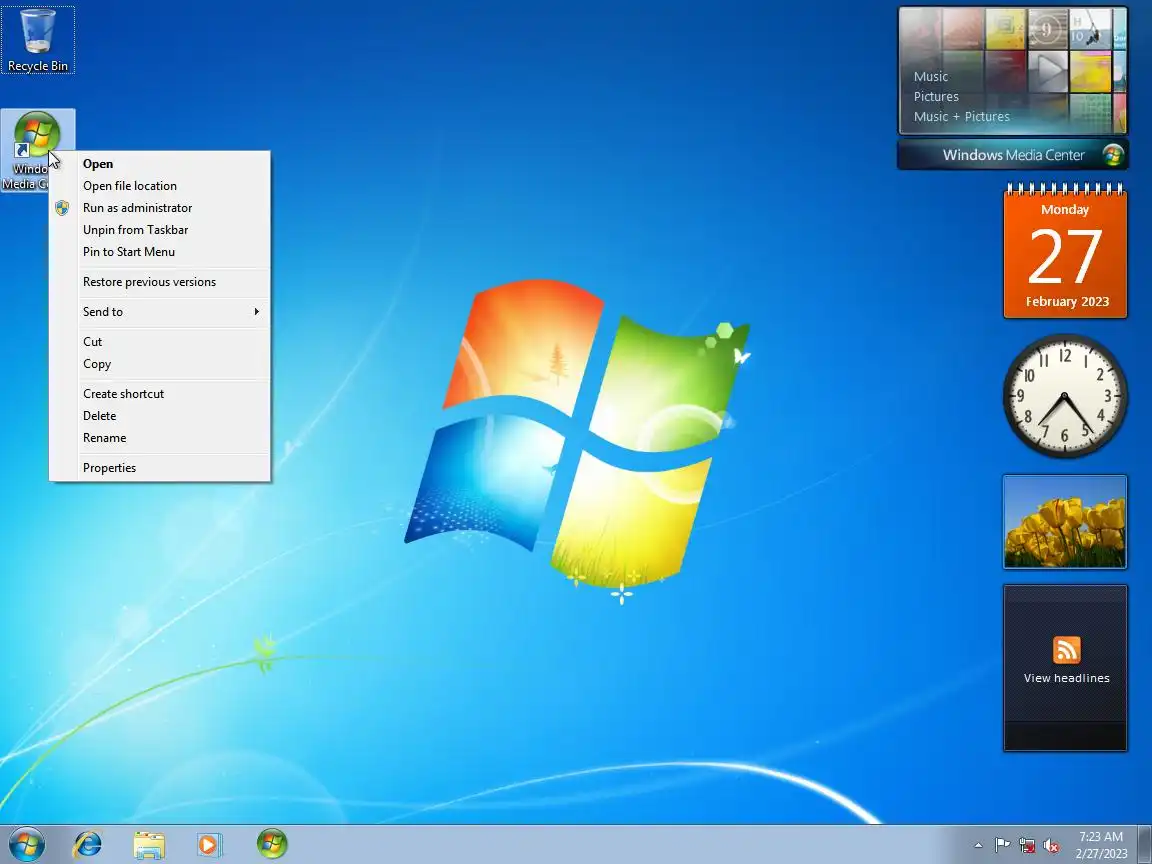Open Properties from the context menu
1152x864 pixels.
point(160,468)
